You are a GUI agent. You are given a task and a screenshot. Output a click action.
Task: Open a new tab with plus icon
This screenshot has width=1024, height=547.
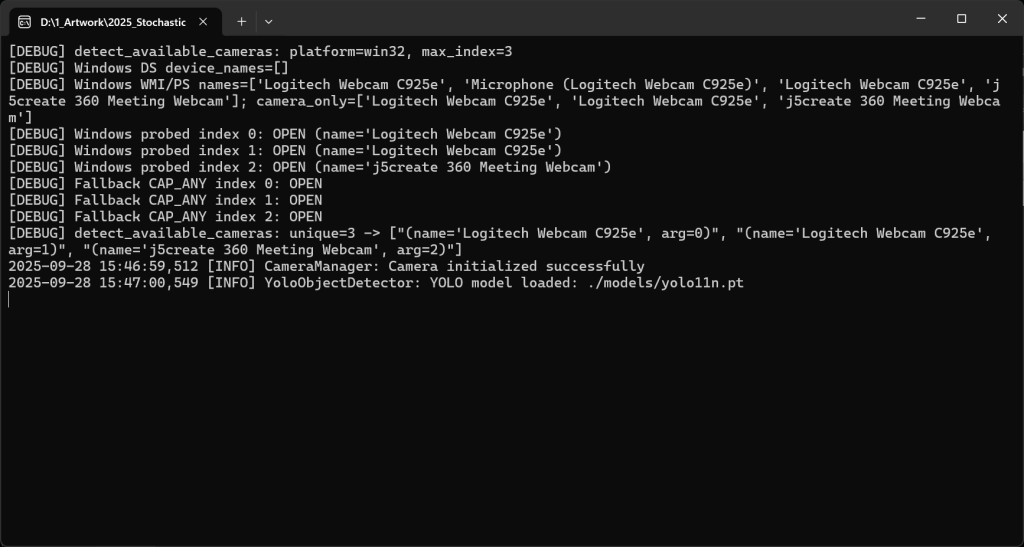pyautogui.click(x=241, y=21)
